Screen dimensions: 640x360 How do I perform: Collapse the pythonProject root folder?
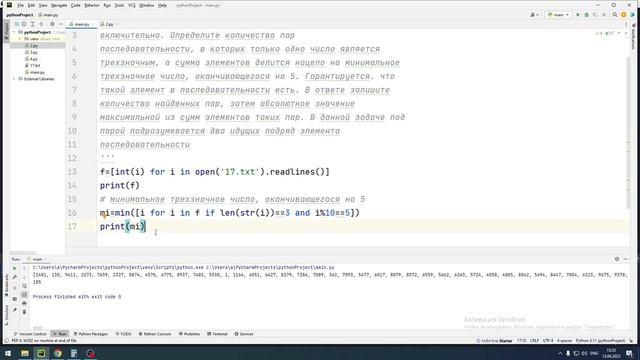[x=15, y=32]
